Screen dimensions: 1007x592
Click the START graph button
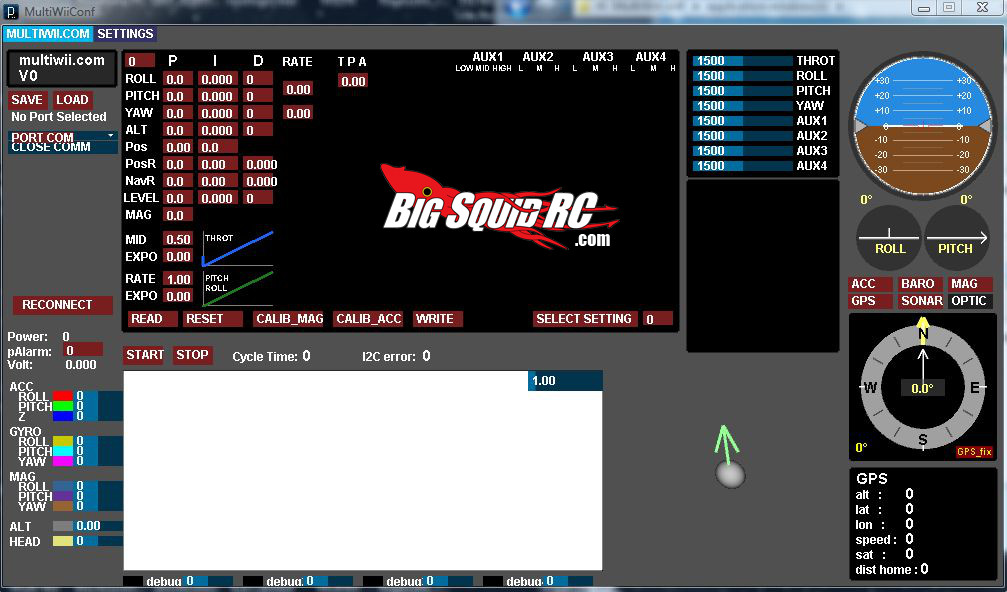click(144, 355)
